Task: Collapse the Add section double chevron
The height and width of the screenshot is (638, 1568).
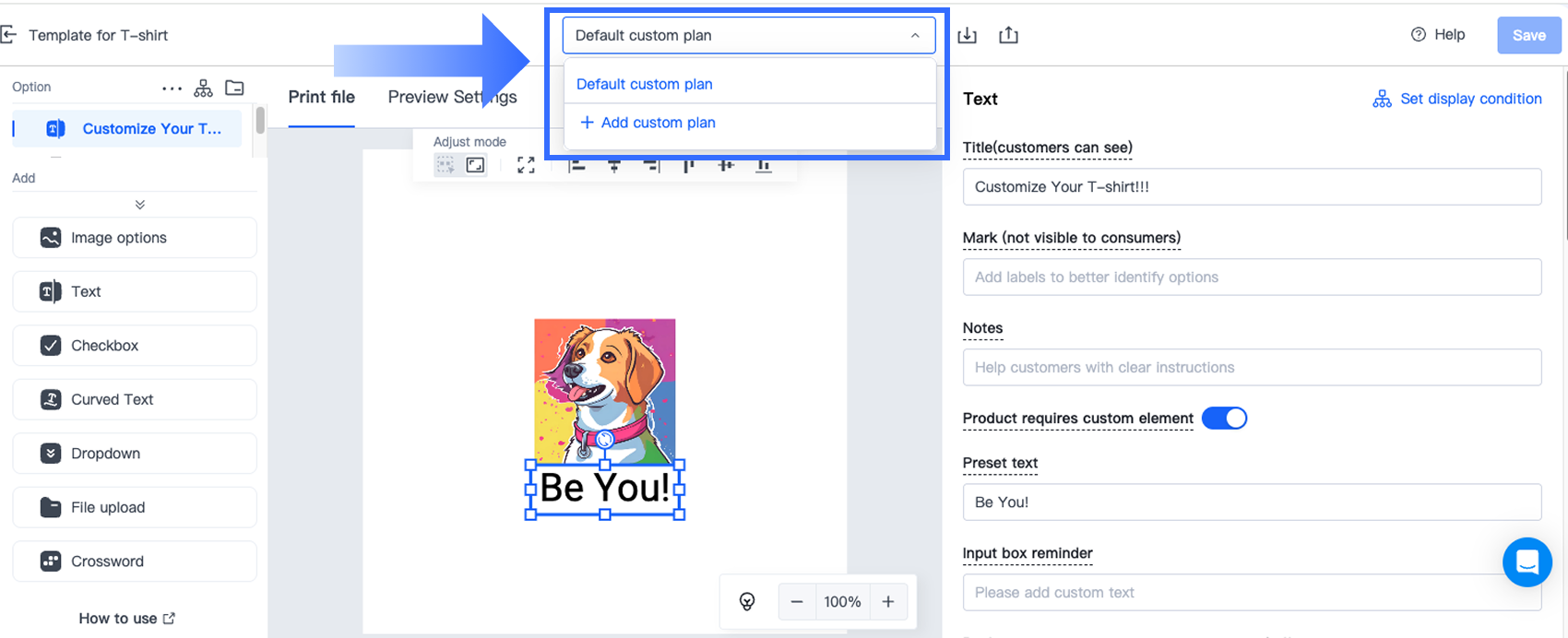Action: coord(140,205)
